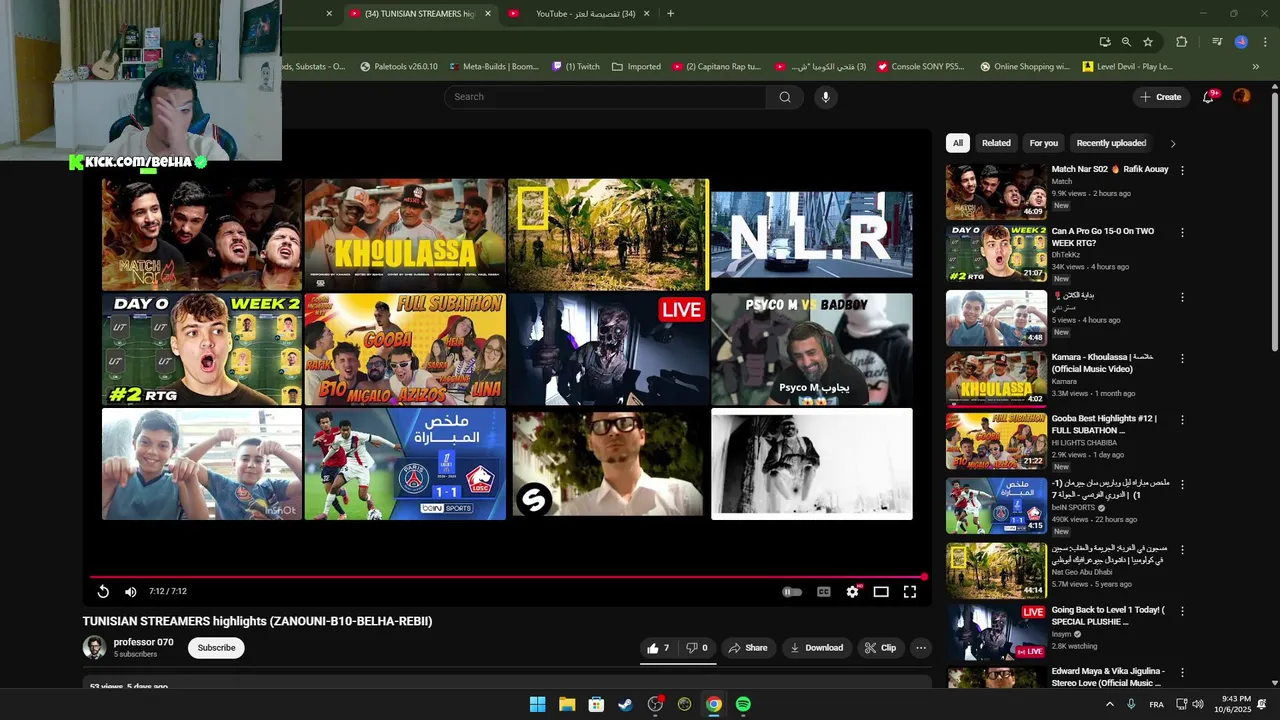Subscribe to professor 070
Viewport: 1280px width, 720px height.
(x=216, y=648)
